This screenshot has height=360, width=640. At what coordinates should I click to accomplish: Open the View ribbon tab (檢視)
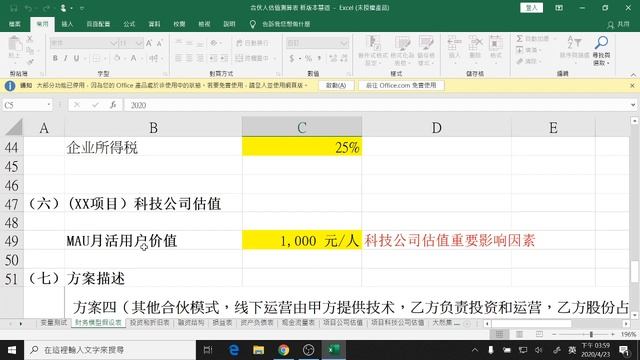coord(204,24)
